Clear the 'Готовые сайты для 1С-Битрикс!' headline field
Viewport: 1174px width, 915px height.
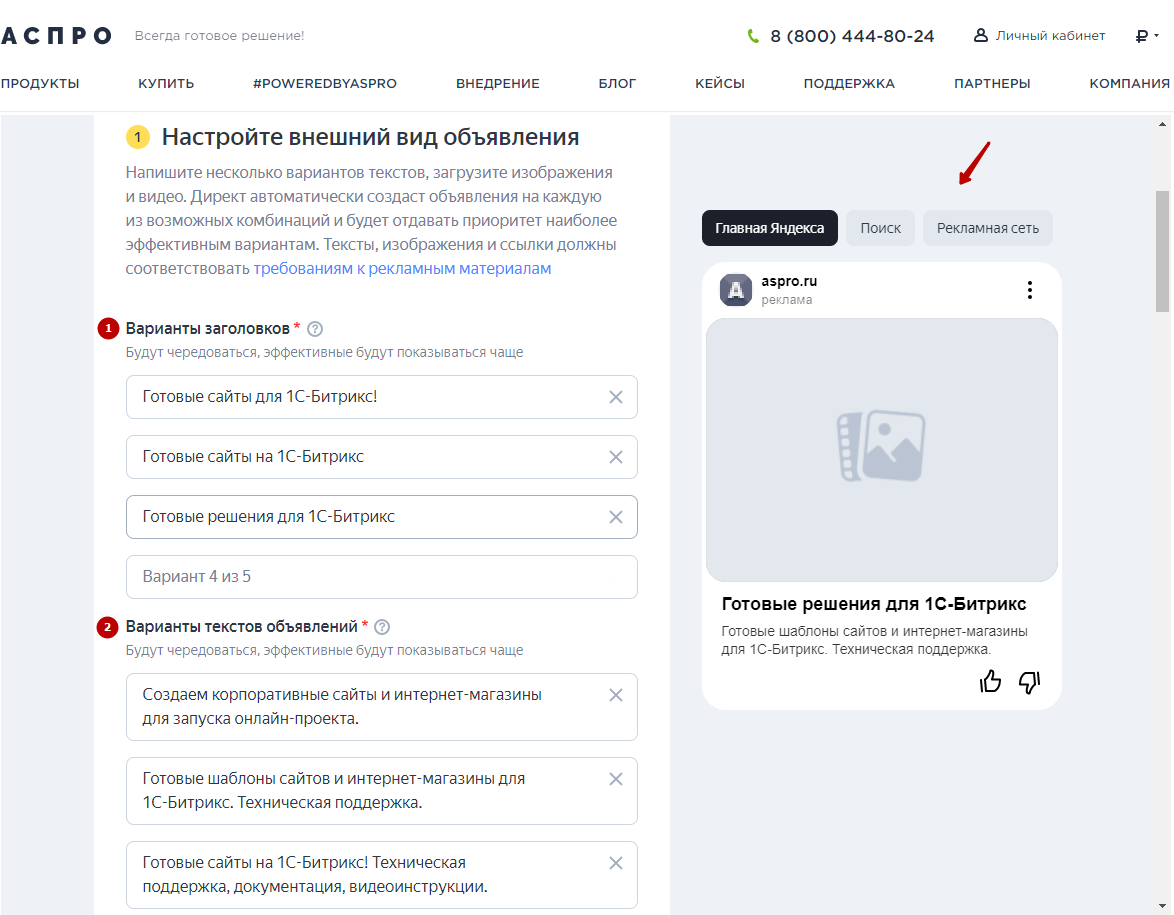click(x=616, y=397)
